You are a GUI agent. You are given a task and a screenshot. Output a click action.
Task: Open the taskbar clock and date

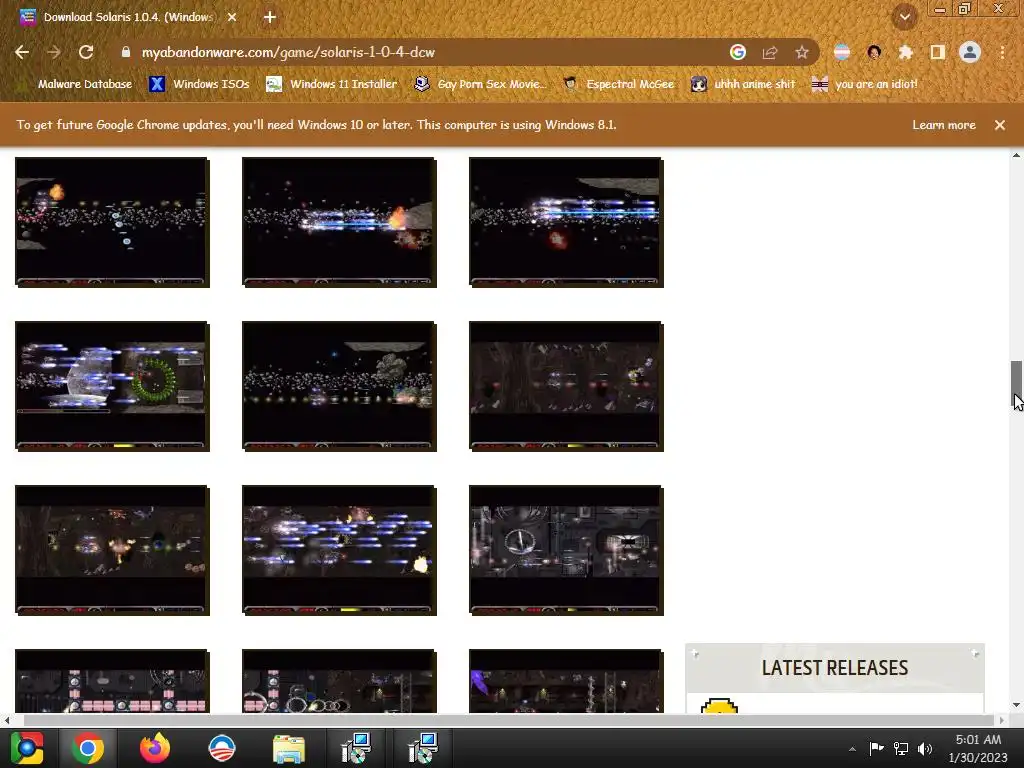(978, 748)
